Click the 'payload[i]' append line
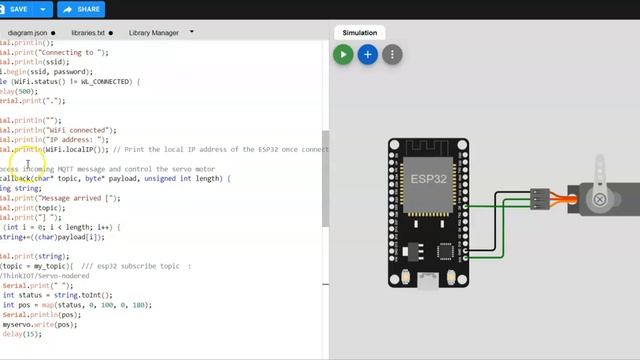This screenshot has width=640, height=360. 52,237
